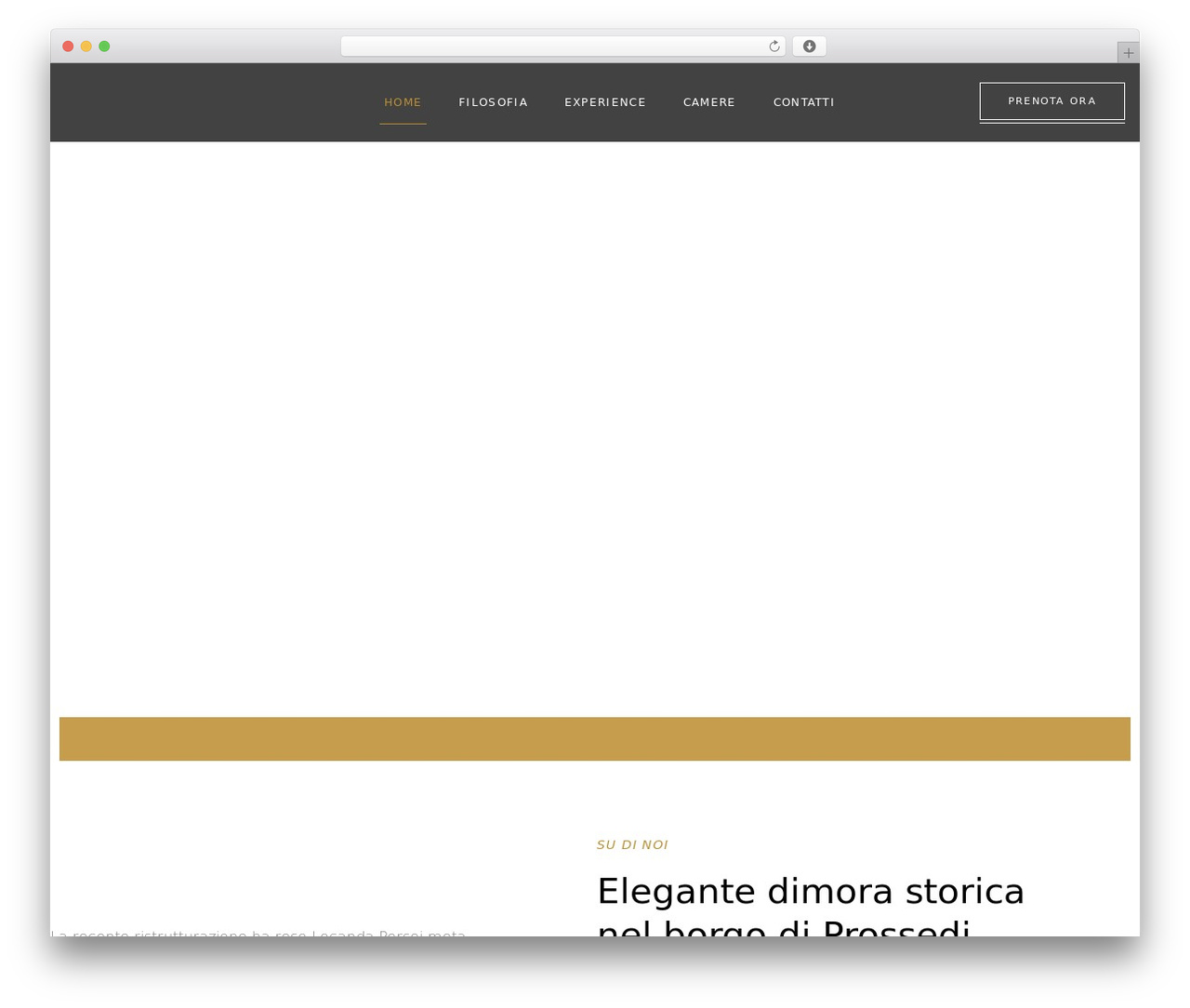Open the browser downloads button
This screenshot has width=1190, height=1008.
click(809, 46)
